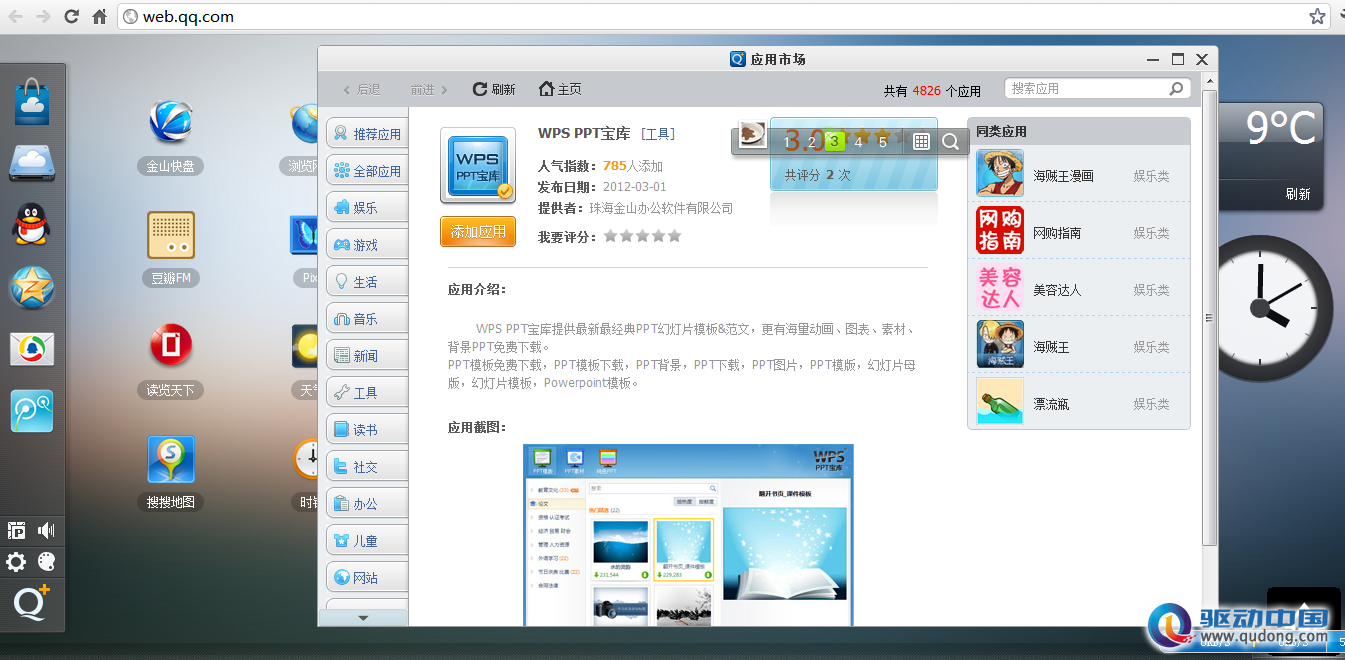Open the App Store shopping bag dock icon
The width and height of the screenshot is (1345, 660).
coord(32,102)
